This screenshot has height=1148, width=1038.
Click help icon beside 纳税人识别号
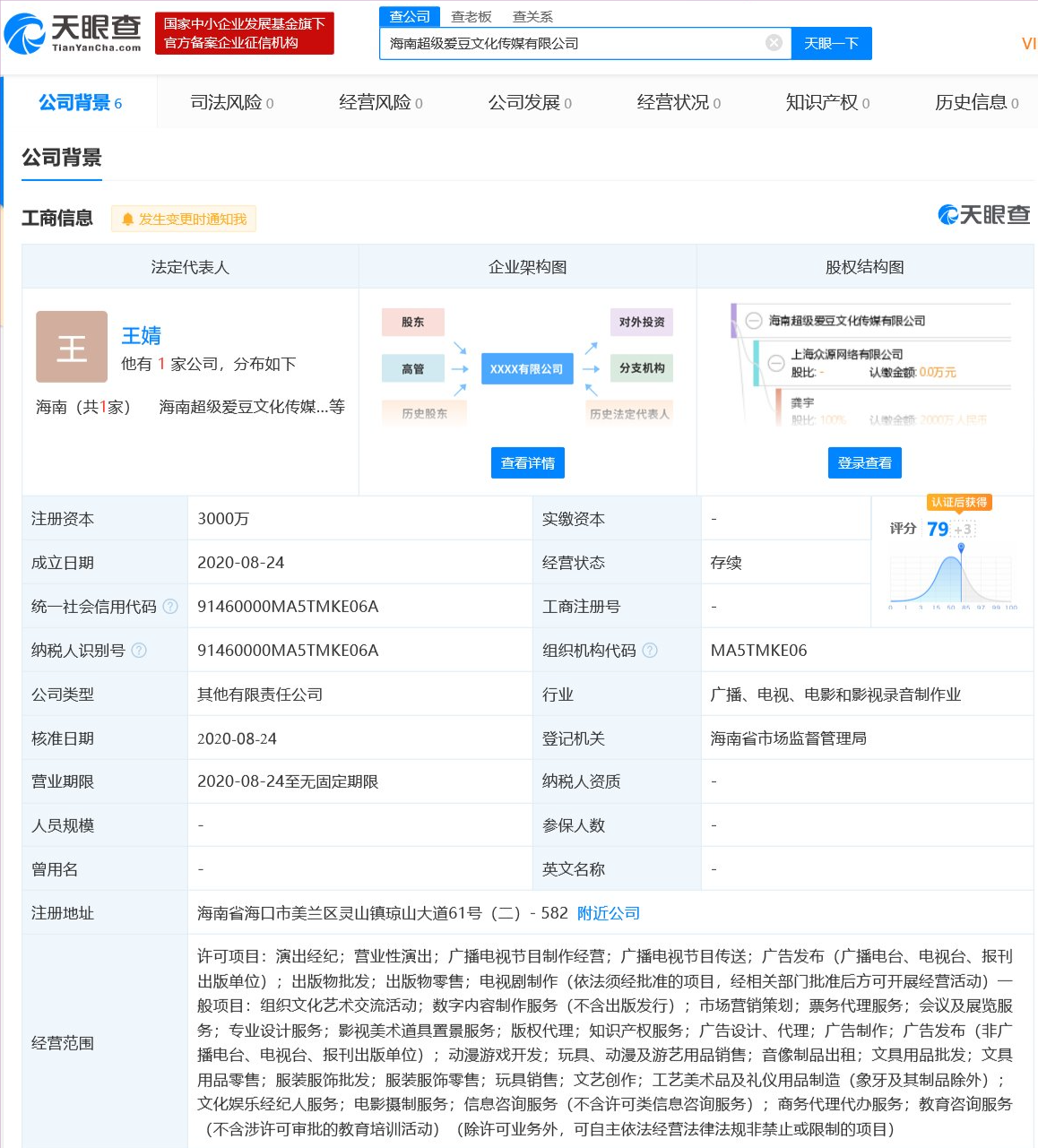139,651
